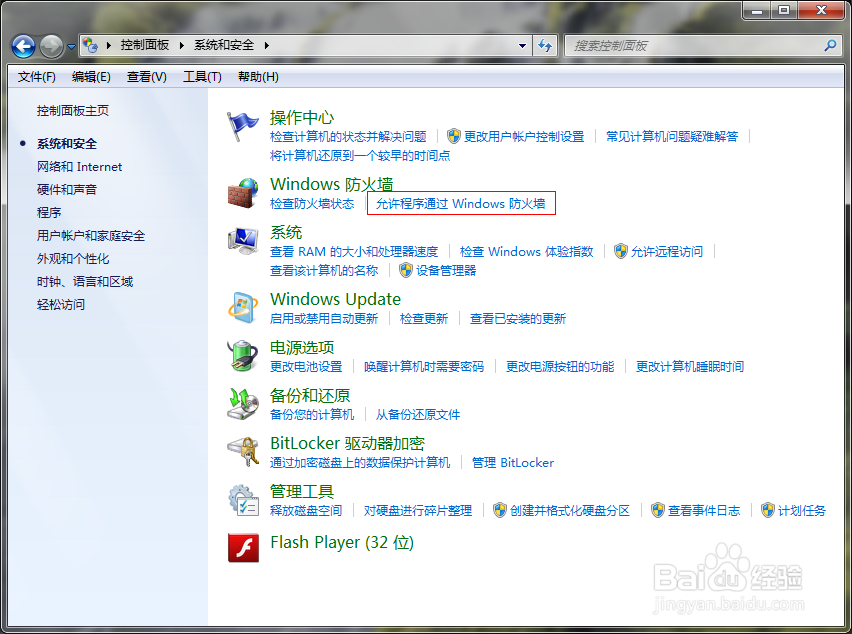This screenshot has height=634, width=852.
Task: Open 检查更新 link
Action: [x=424, y=318]
